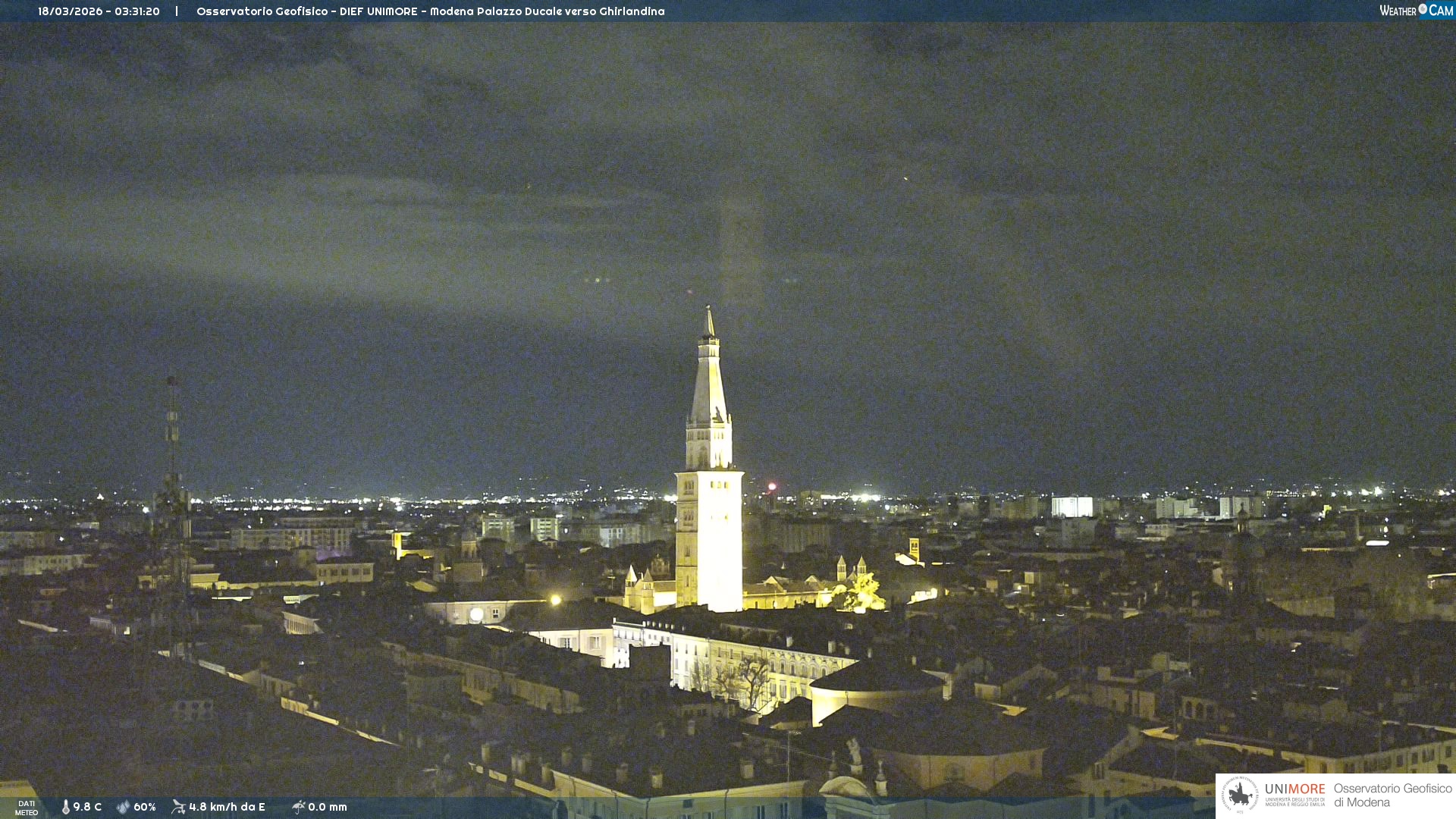Click the 9.8 C temperature reading
1456x819 pixels.
click(x=87, y=807)
